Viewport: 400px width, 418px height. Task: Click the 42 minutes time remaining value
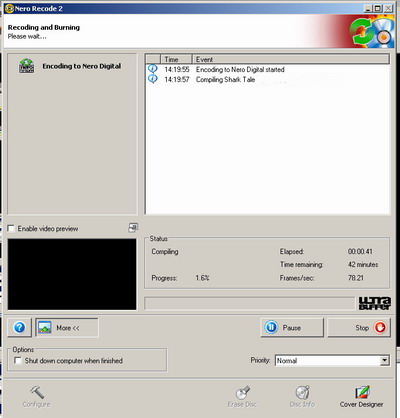pyautogui.click(x=363, y=265)
